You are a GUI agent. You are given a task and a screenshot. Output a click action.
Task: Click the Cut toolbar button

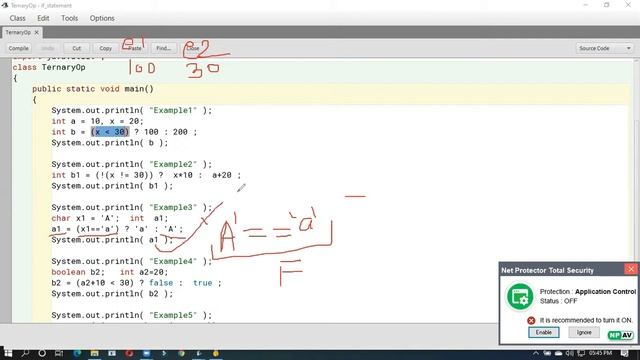(x=76, y=48)
